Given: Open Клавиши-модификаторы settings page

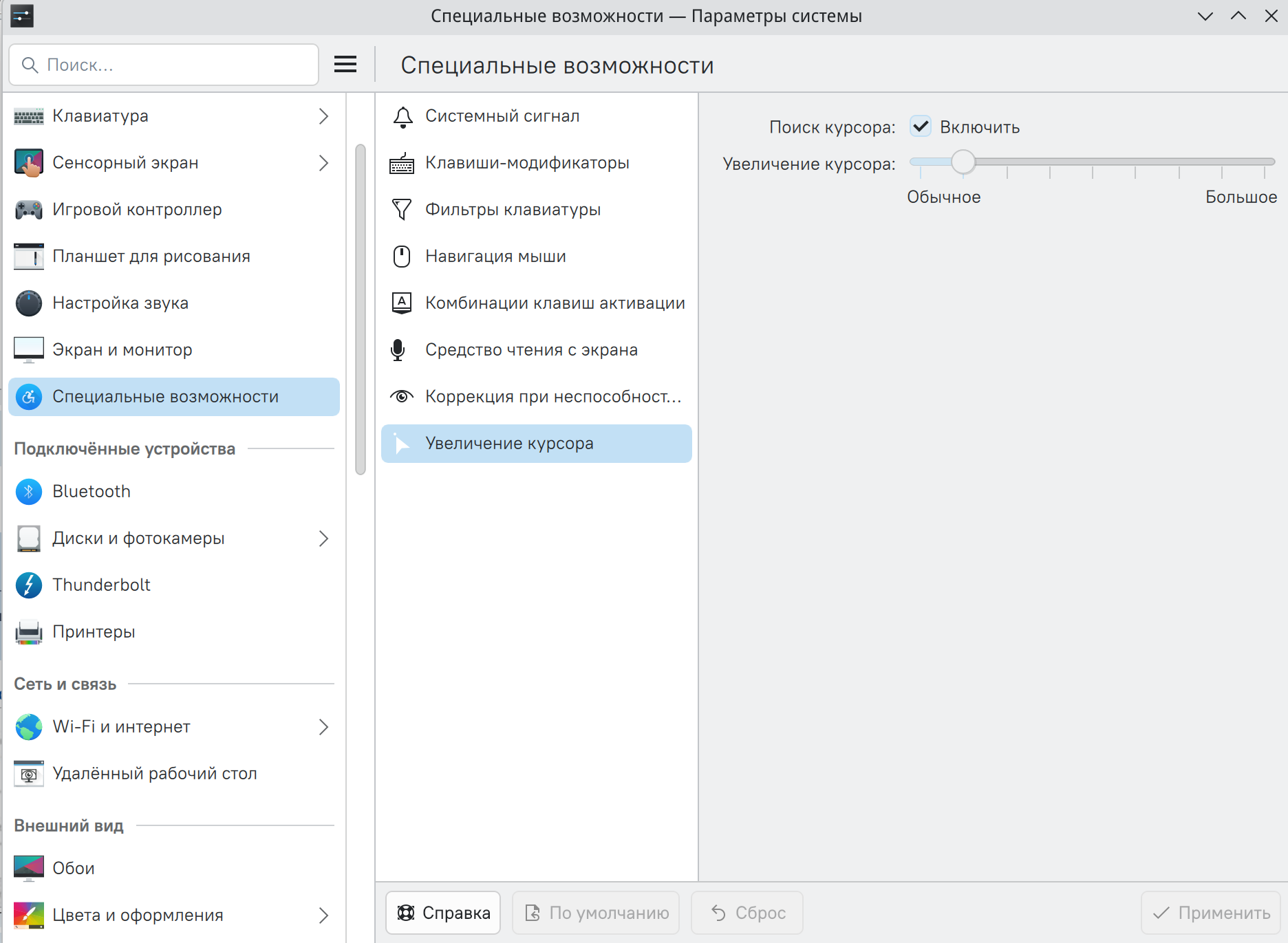Looking at the screenshot, I should tap(527, 163).
